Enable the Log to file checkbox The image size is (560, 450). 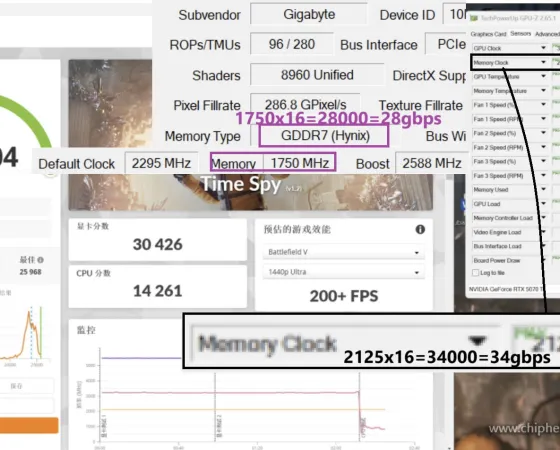pos(475,273)
